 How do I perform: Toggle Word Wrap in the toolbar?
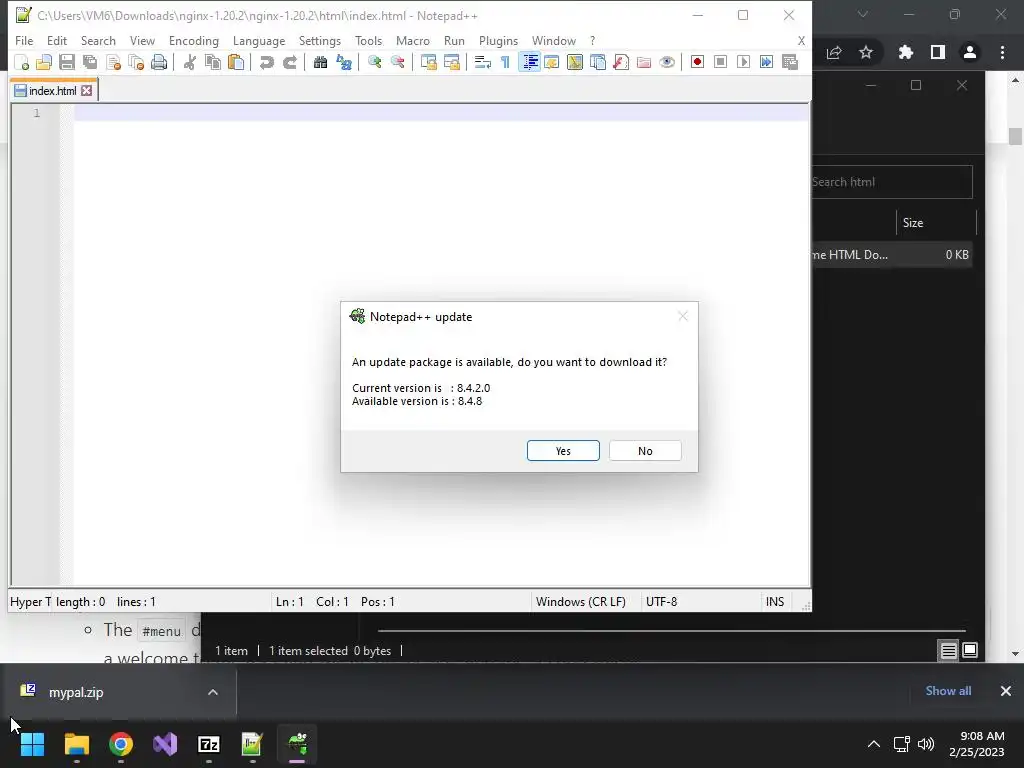483,62
